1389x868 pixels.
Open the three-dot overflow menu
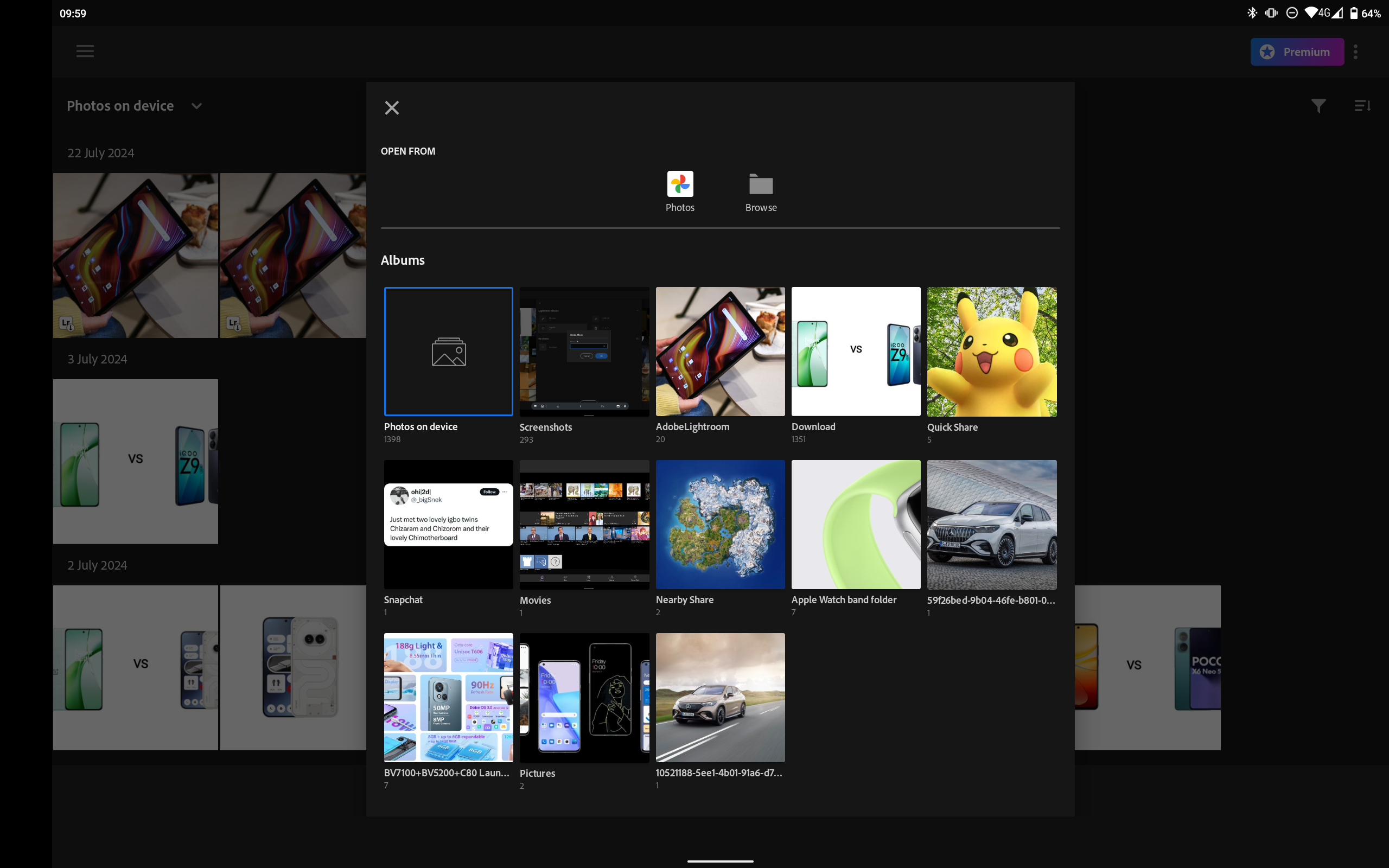[x=1356, y=52]
